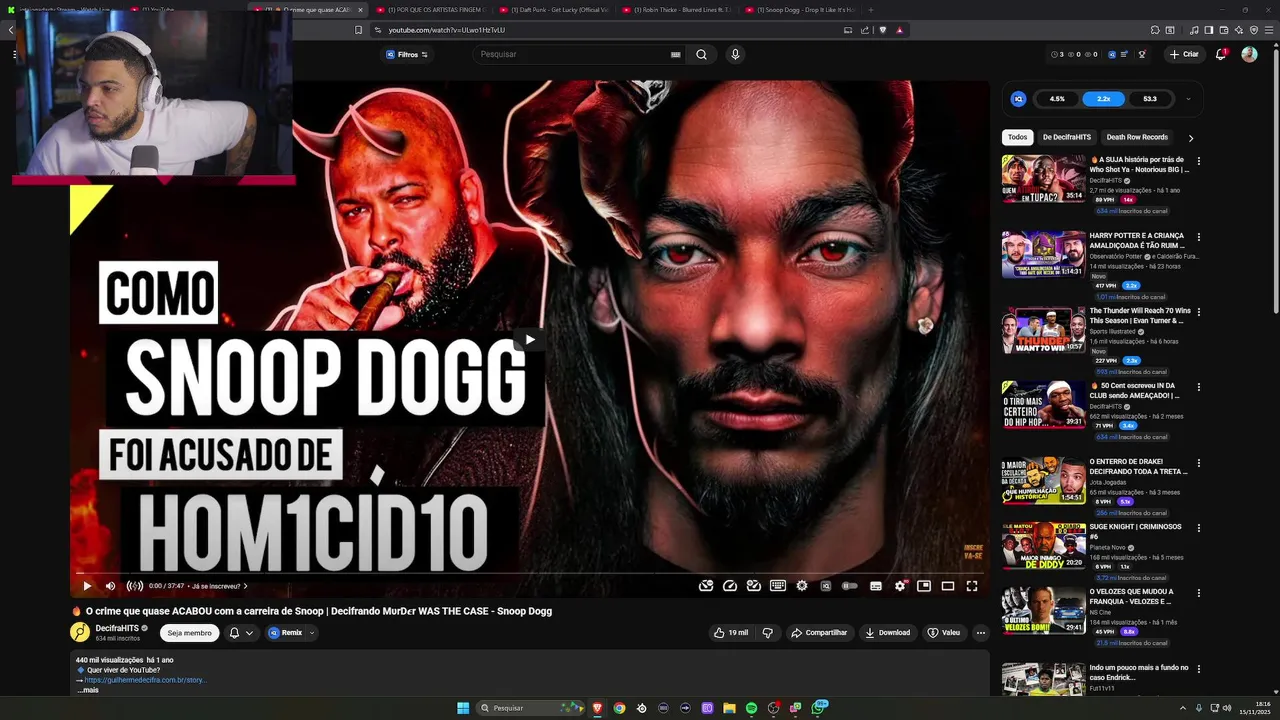Screen dimensions: 1280x720
Task: Expand the vidIQ stats panel chevron
Action: [x=1188, y=99]
